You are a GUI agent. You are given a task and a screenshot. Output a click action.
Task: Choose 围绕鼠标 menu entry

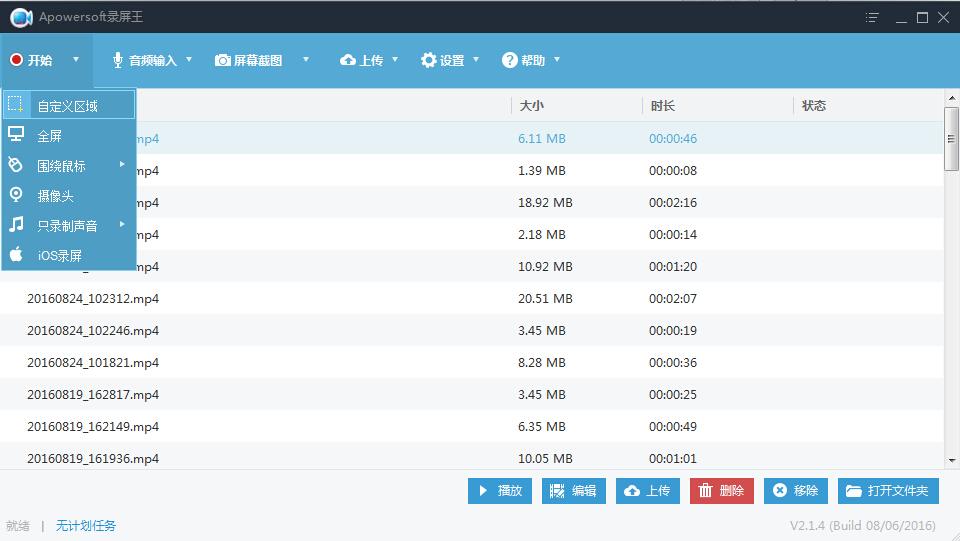[69, 165]
